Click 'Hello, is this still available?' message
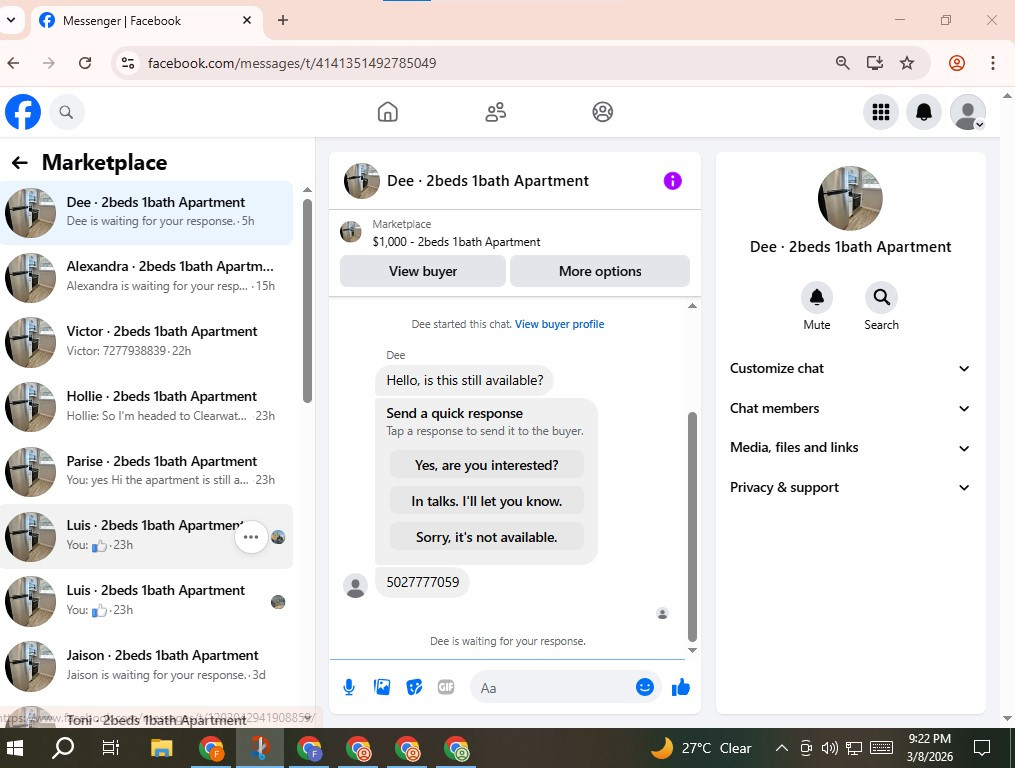 (465, 380)
